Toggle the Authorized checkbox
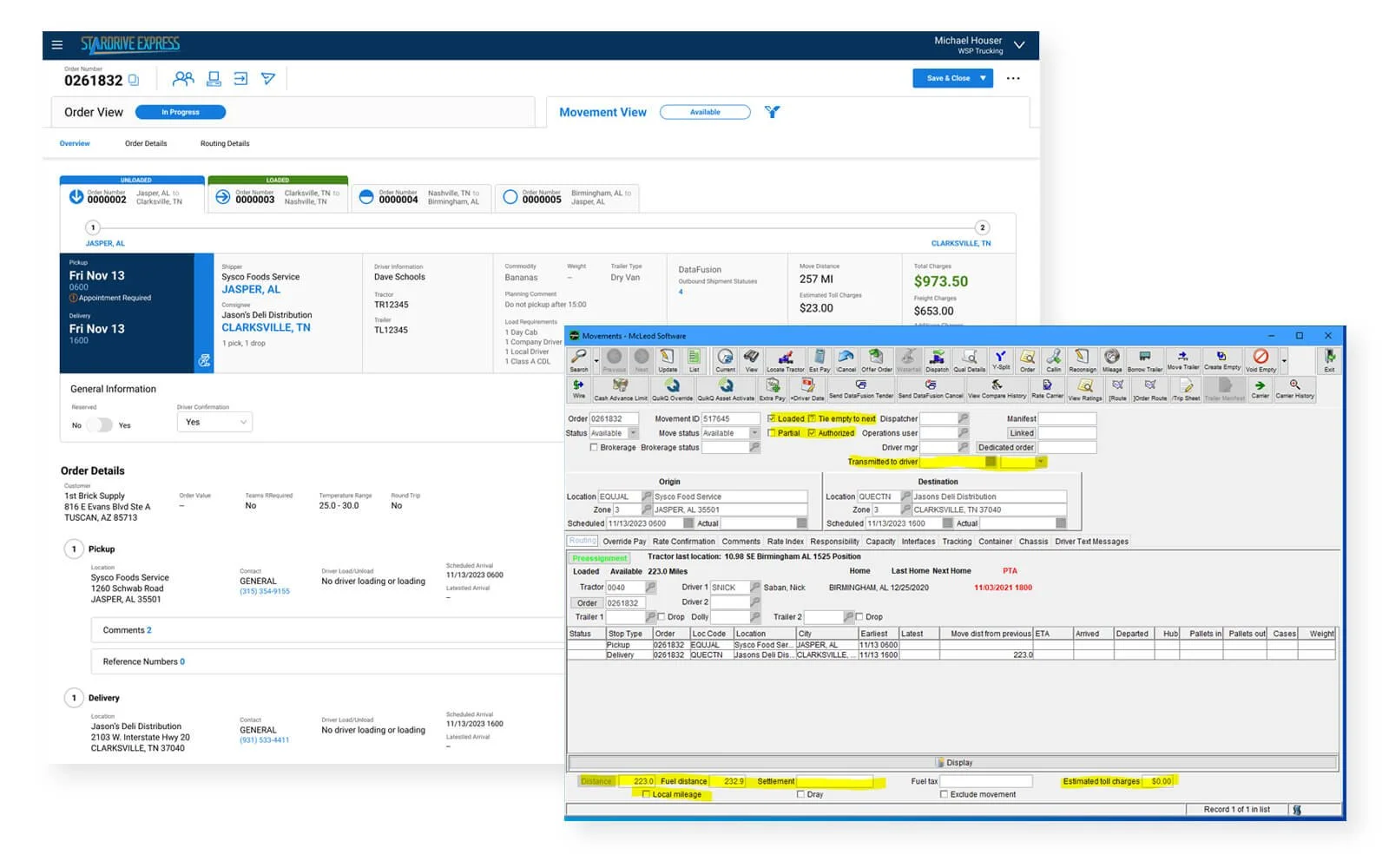The image size is (1389, 868). tap(812, 433)
